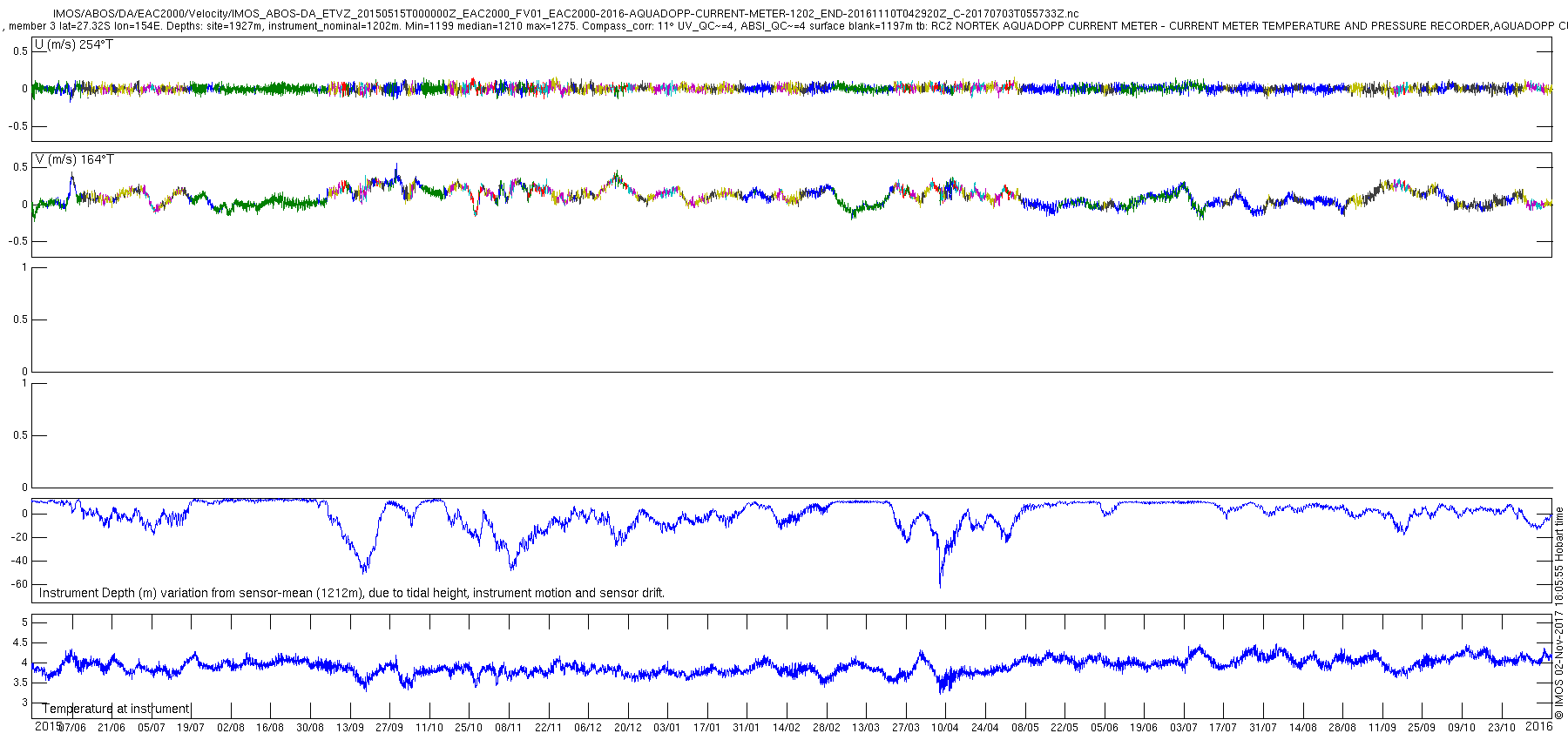Click the '10/04' date tick label
This screenshot has width=1568, height=740.
pos(945,728)
